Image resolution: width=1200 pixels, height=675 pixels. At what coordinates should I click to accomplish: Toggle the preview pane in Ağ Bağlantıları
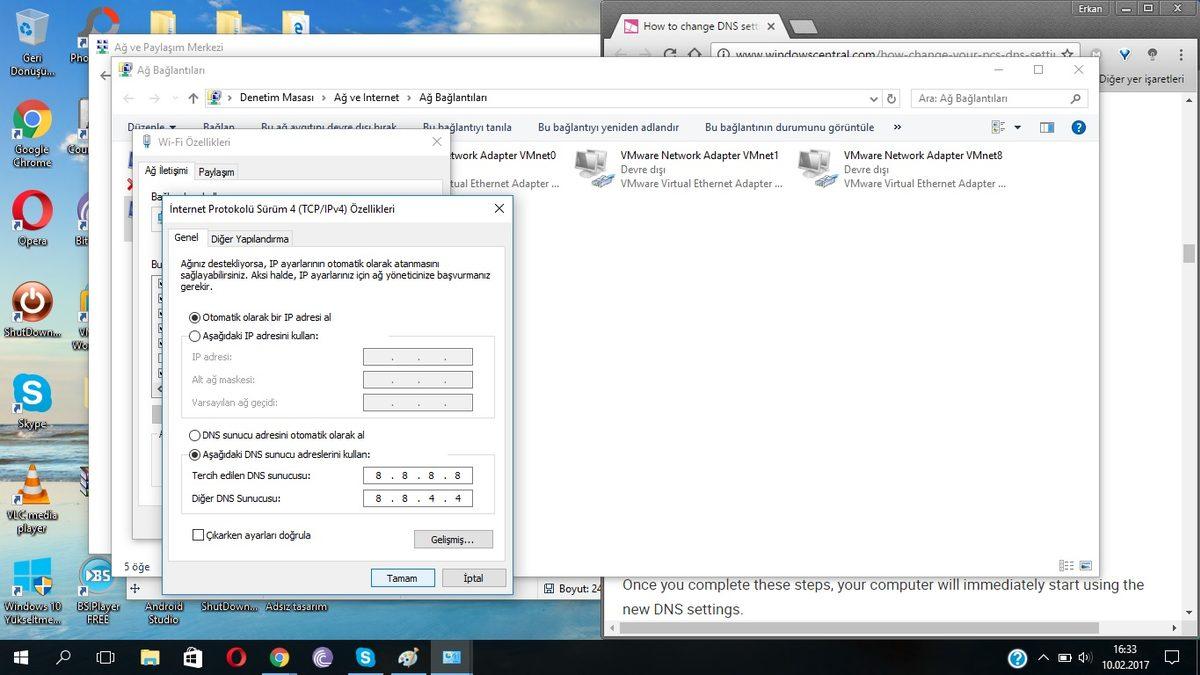(1046, 127)
